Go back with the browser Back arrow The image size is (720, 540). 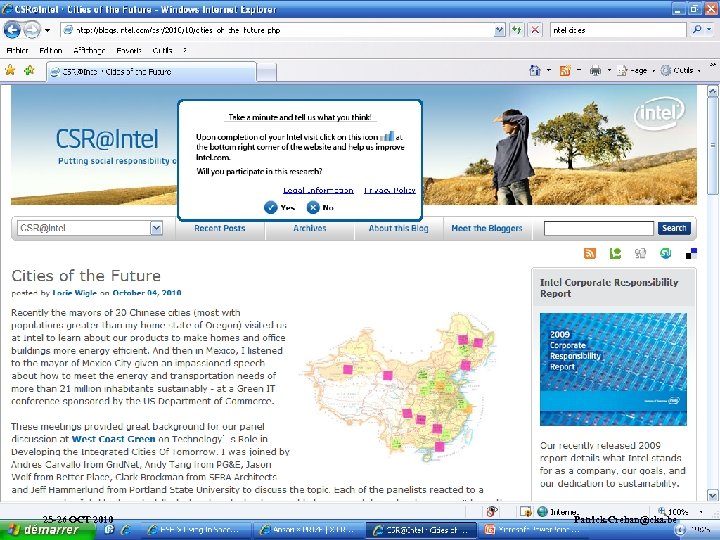(12, 30)
